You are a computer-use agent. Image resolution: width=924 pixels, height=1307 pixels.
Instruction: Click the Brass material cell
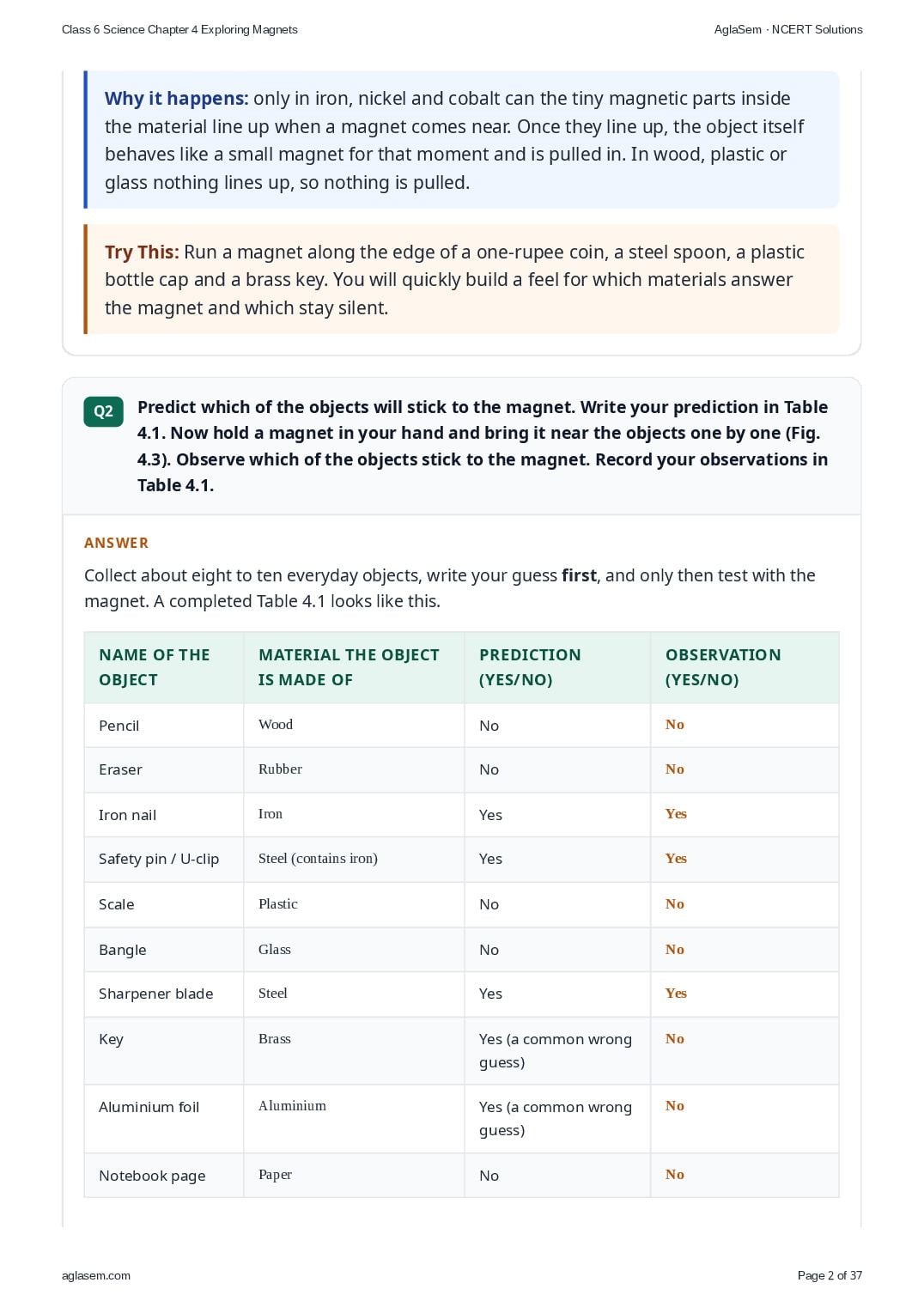coord(354,1051)
